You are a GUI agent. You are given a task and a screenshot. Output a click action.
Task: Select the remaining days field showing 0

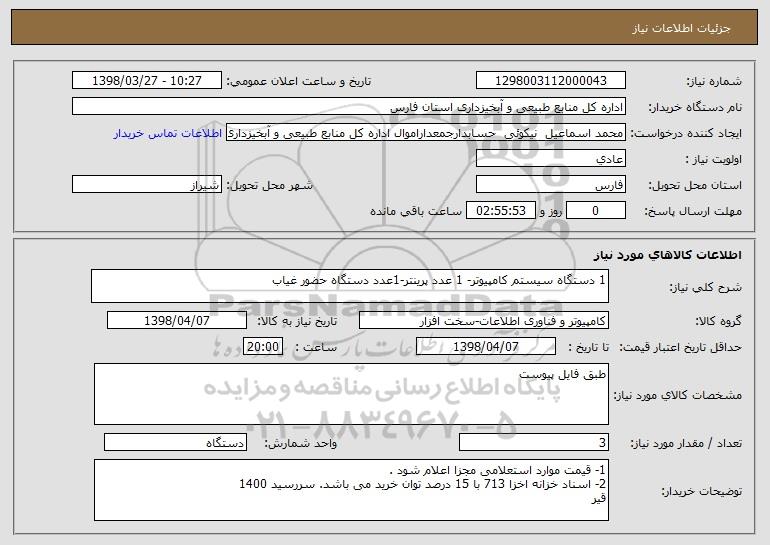596,211
